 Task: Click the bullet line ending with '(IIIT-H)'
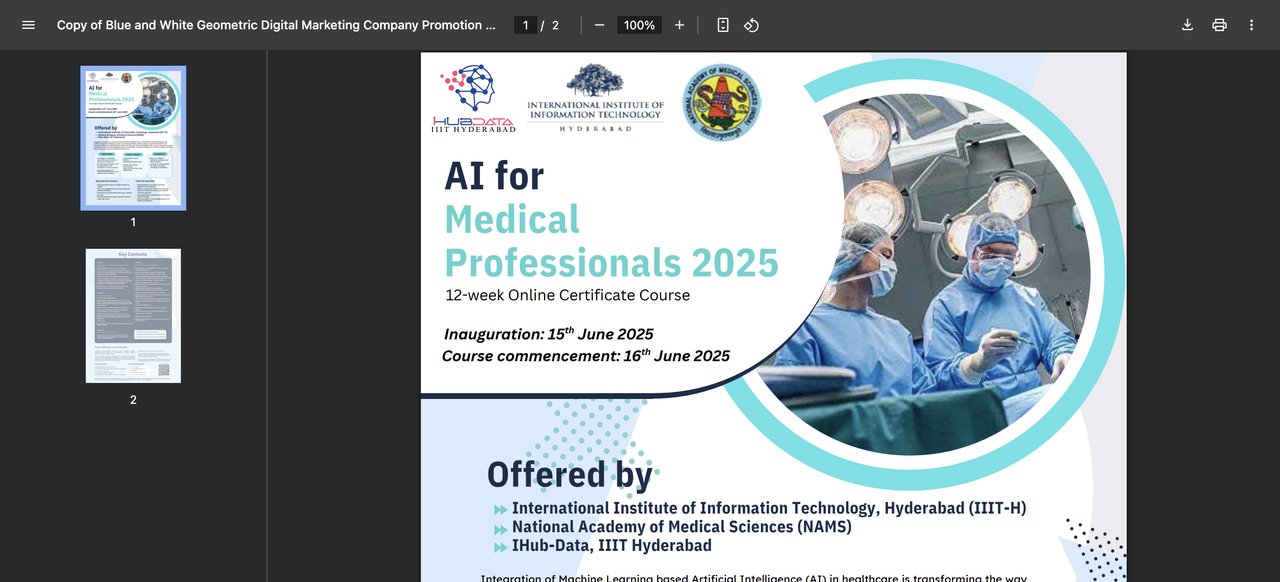(x=769, y=508)
